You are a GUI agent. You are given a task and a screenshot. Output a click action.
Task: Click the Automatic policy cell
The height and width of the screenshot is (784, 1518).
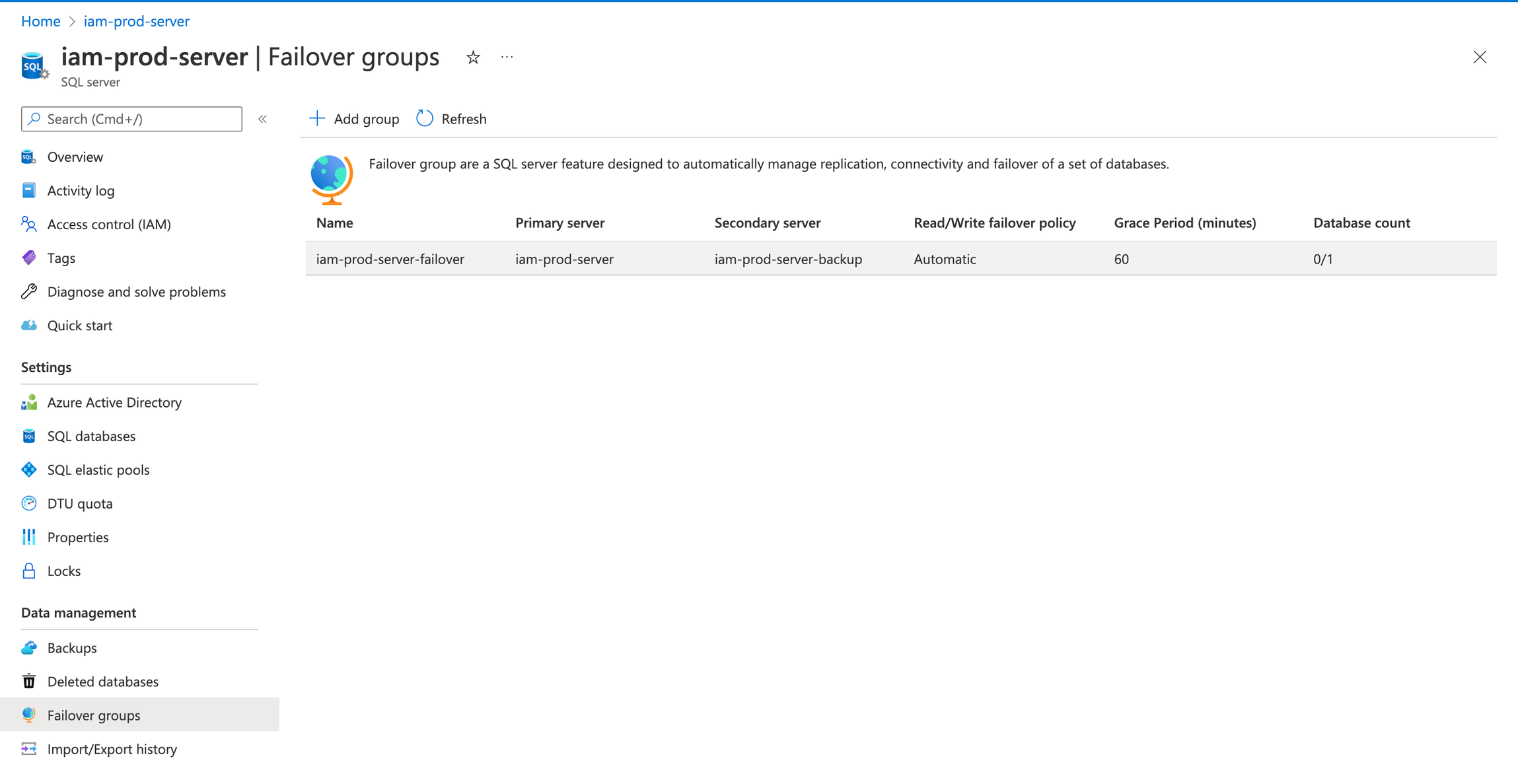tap(945, 259)
